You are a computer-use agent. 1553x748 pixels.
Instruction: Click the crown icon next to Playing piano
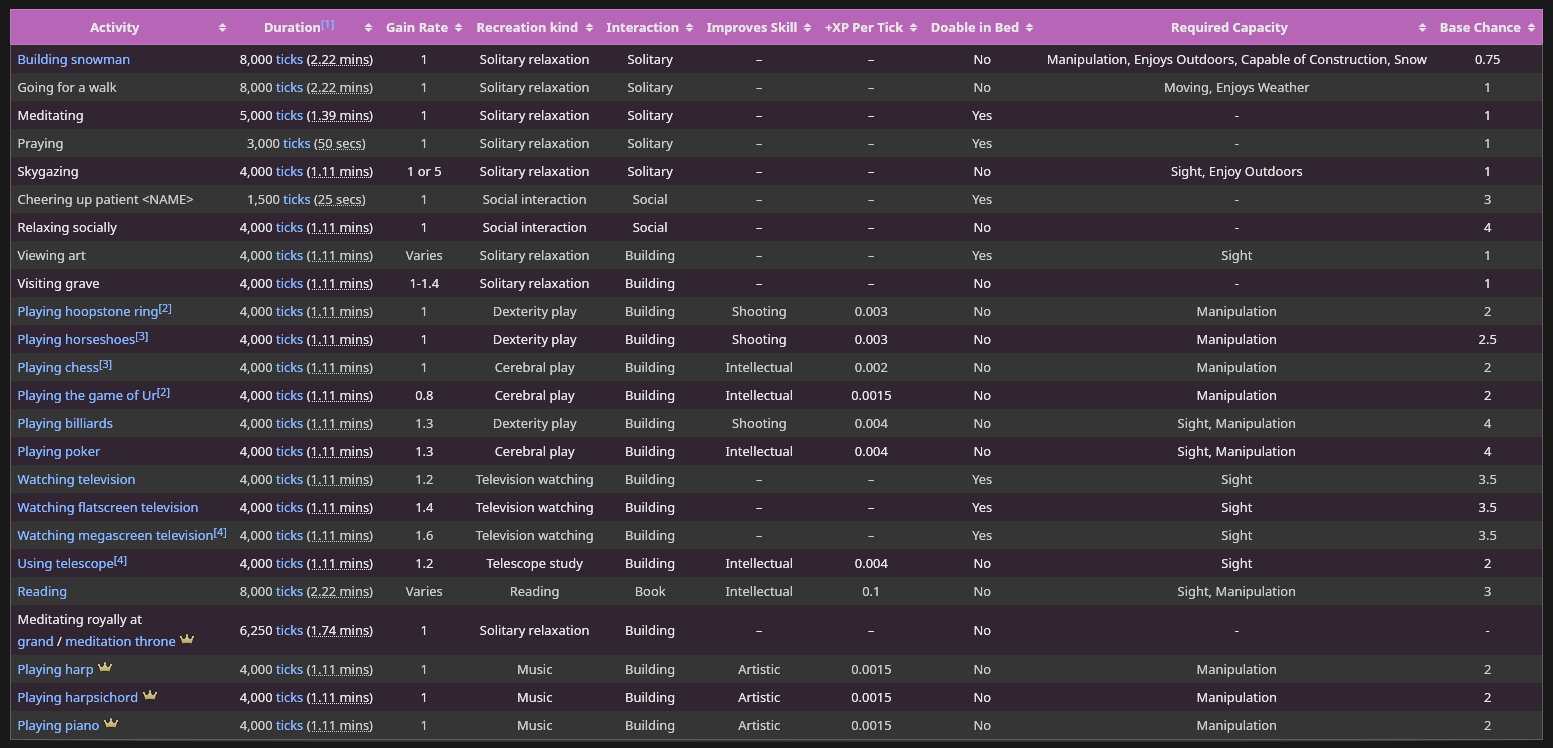tap(111, 724)
